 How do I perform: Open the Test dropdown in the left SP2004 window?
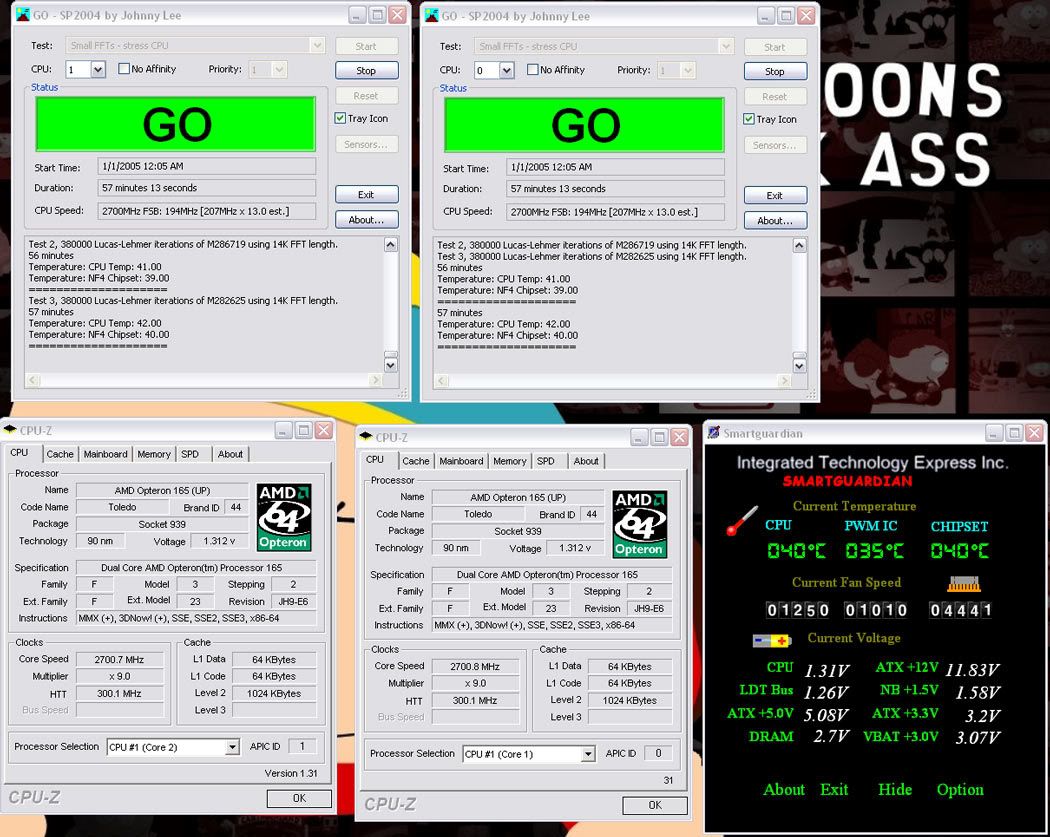[317, 46]
